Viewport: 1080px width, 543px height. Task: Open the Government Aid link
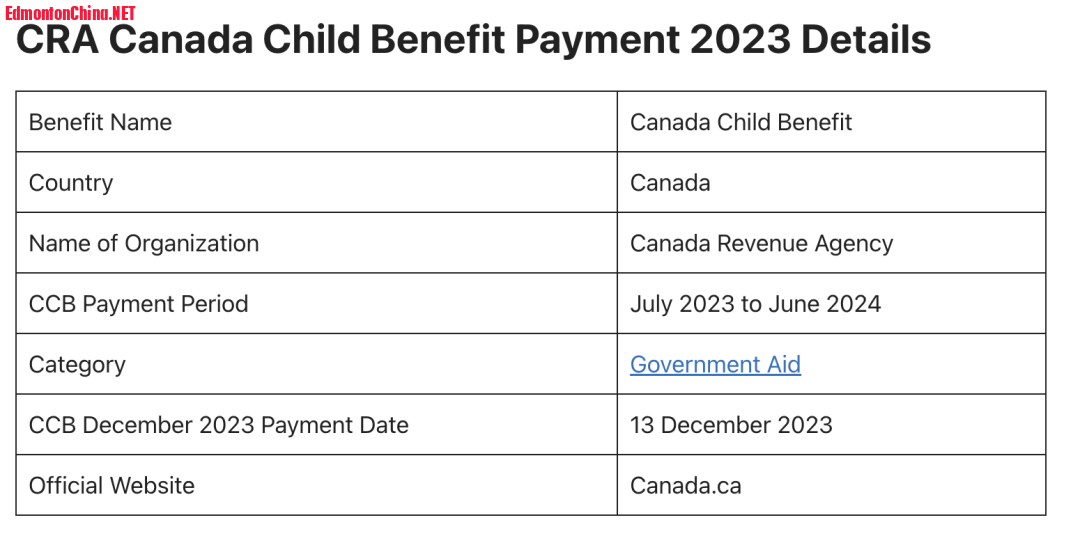tap(715, 364)
